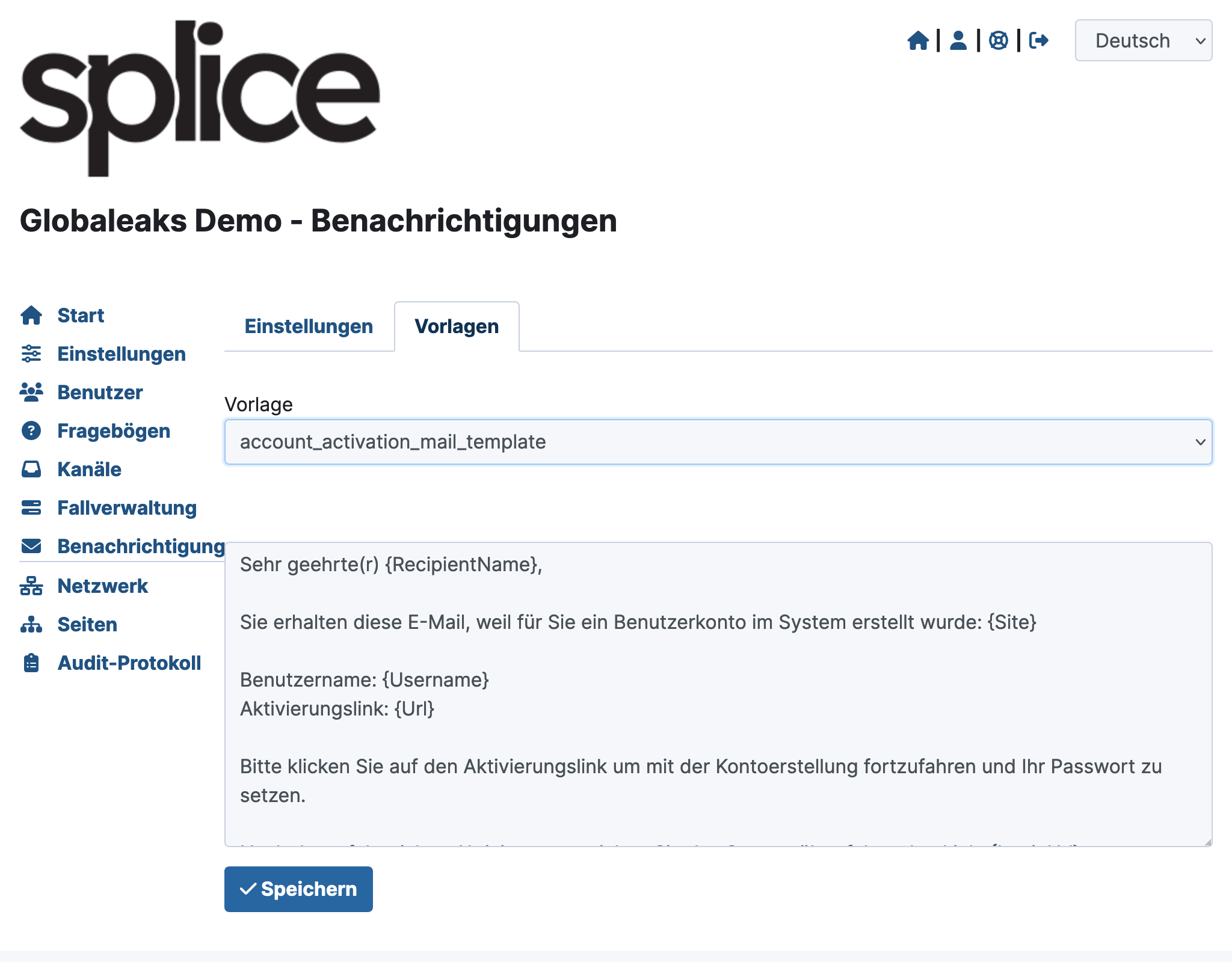Open Audit-Protokoll in the sidebar
1232x962 pixels.
coord(129,663)
